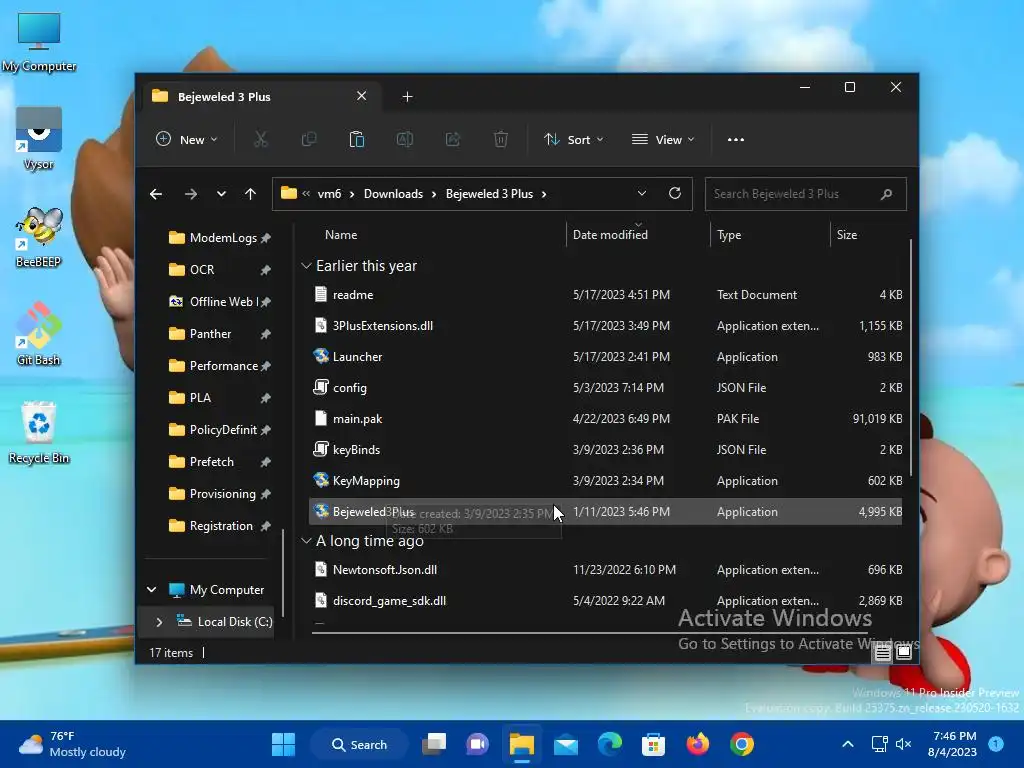
Task: Click the Copy icon in toolbar
Action: [309, 139]
